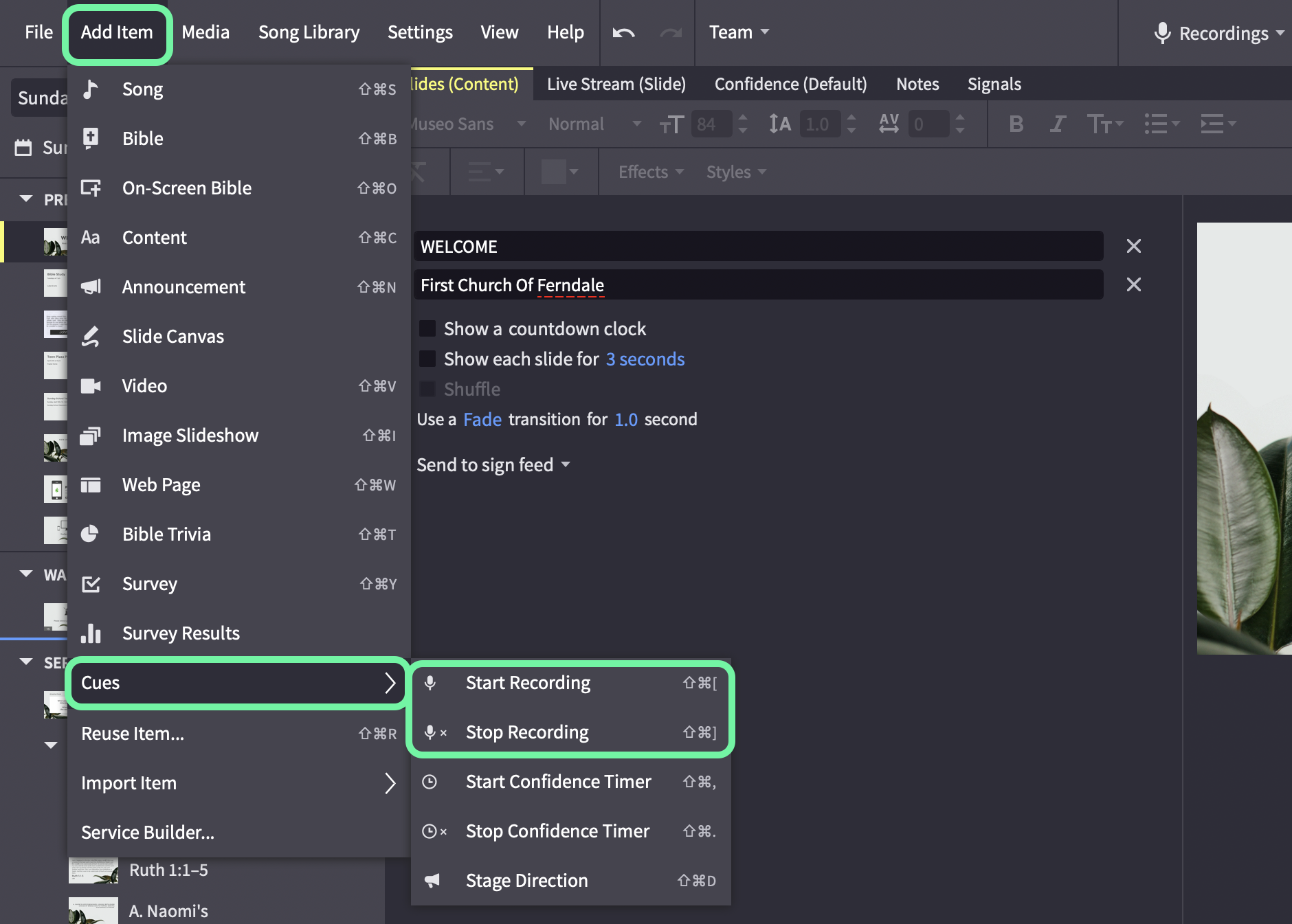Collapse the WA section triangle

[26, 574]
